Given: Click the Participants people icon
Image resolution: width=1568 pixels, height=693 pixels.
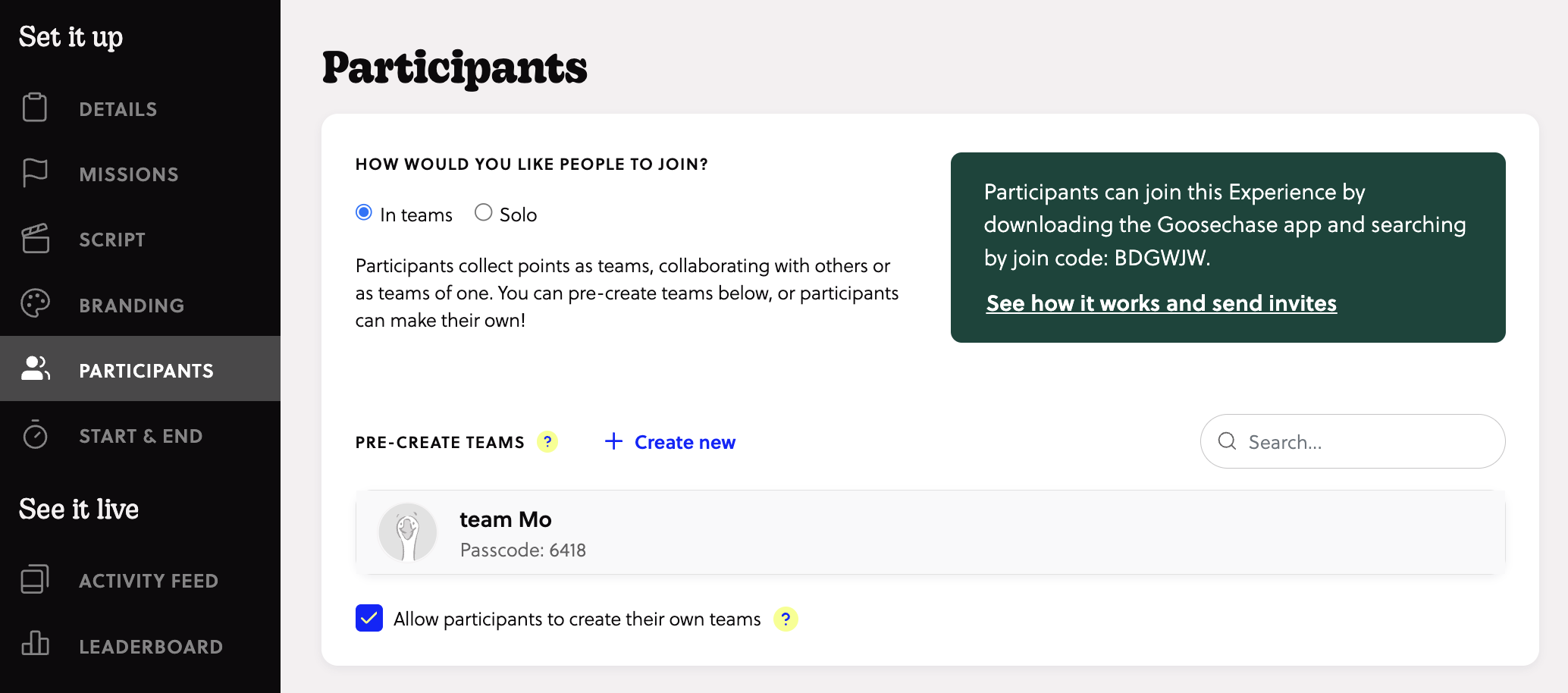Looking at the screenshot, I should click(35, 369).
